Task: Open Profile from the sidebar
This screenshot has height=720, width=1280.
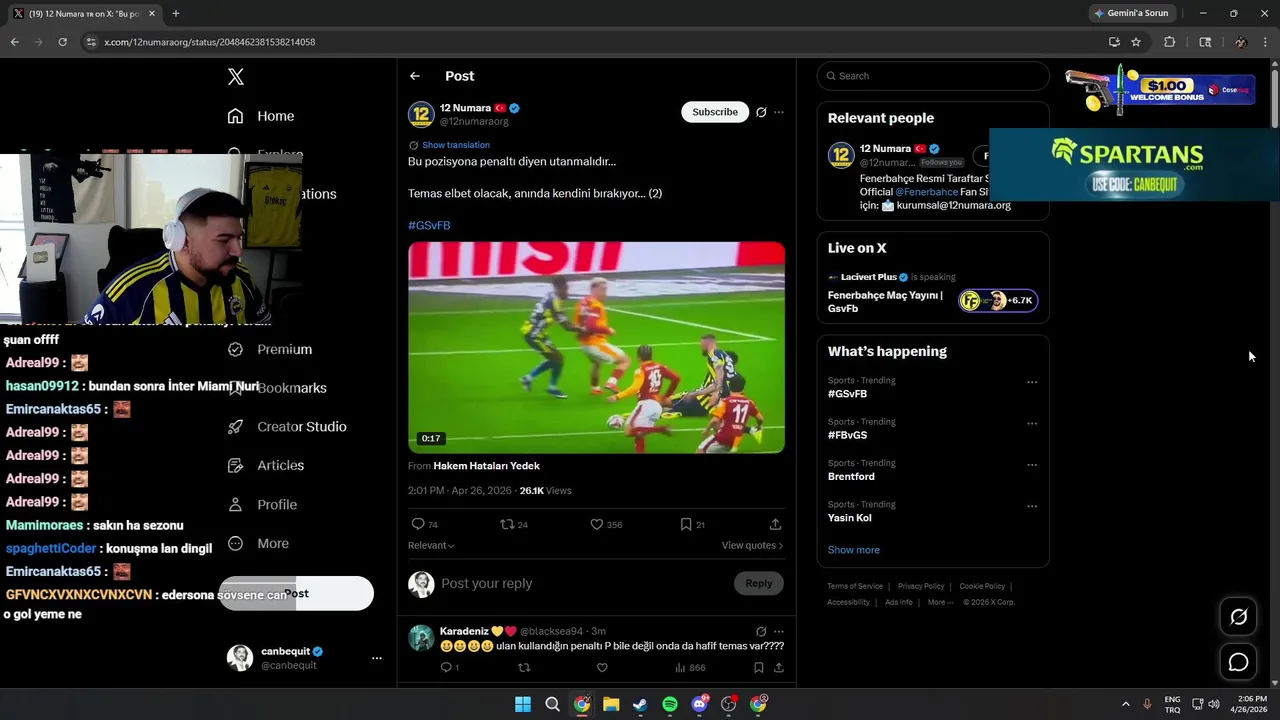Action: (x=262, y=504)
